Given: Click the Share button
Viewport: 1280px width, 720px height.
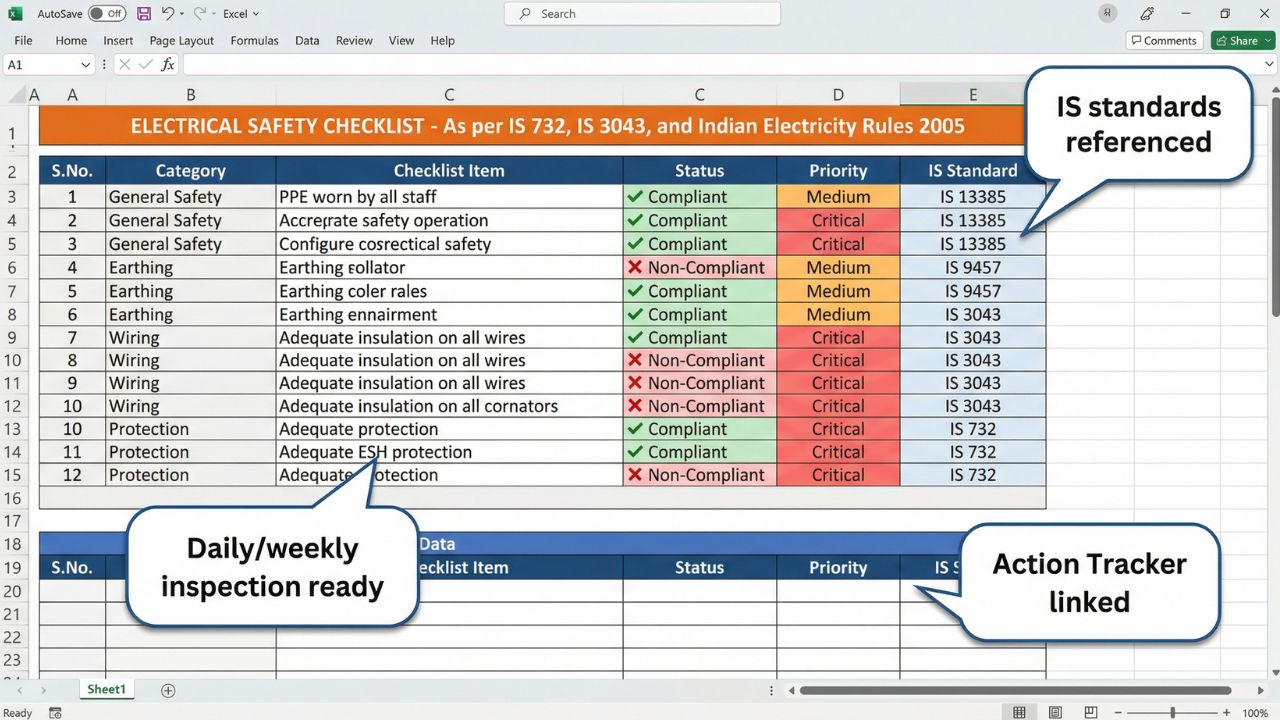Looking at the screenshot, I should tap(1238, 40).
